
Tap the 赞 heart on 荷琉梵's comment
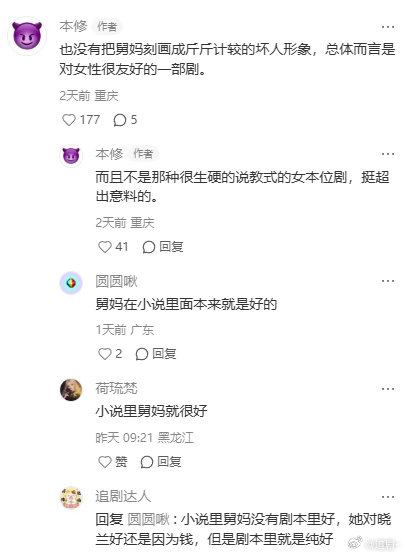(112, 462)
